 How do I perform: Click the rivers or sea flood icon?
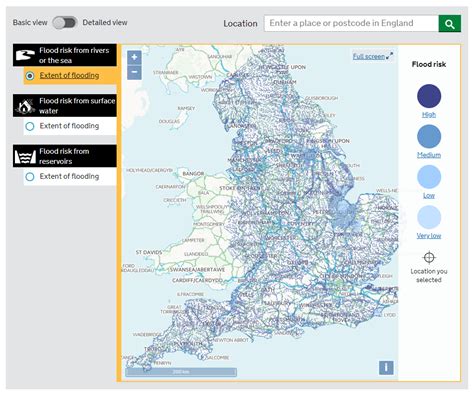click(25, 55)
